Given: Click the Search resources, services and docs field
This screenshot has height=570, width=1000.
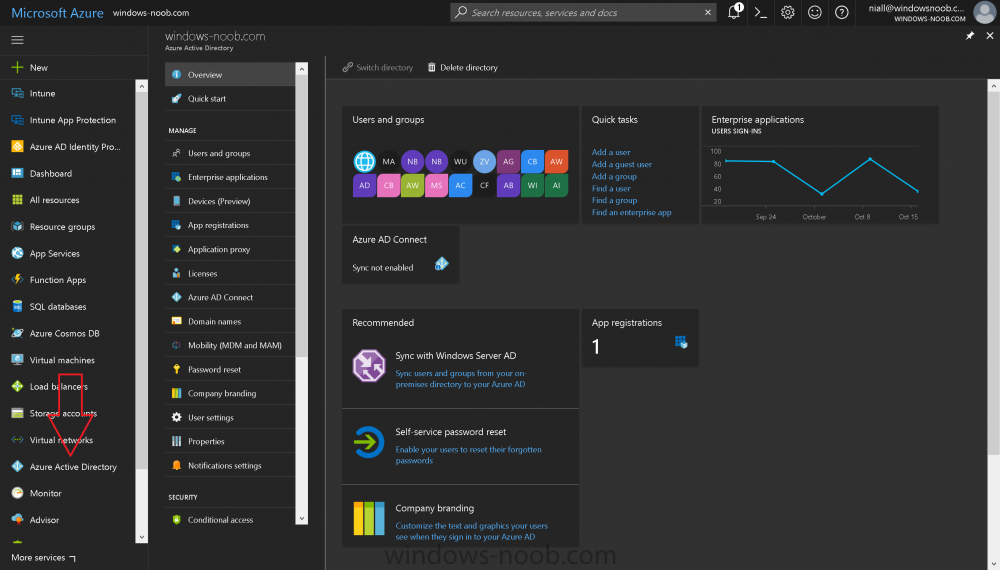Looking at the screenshot, I should pos(583,12).
